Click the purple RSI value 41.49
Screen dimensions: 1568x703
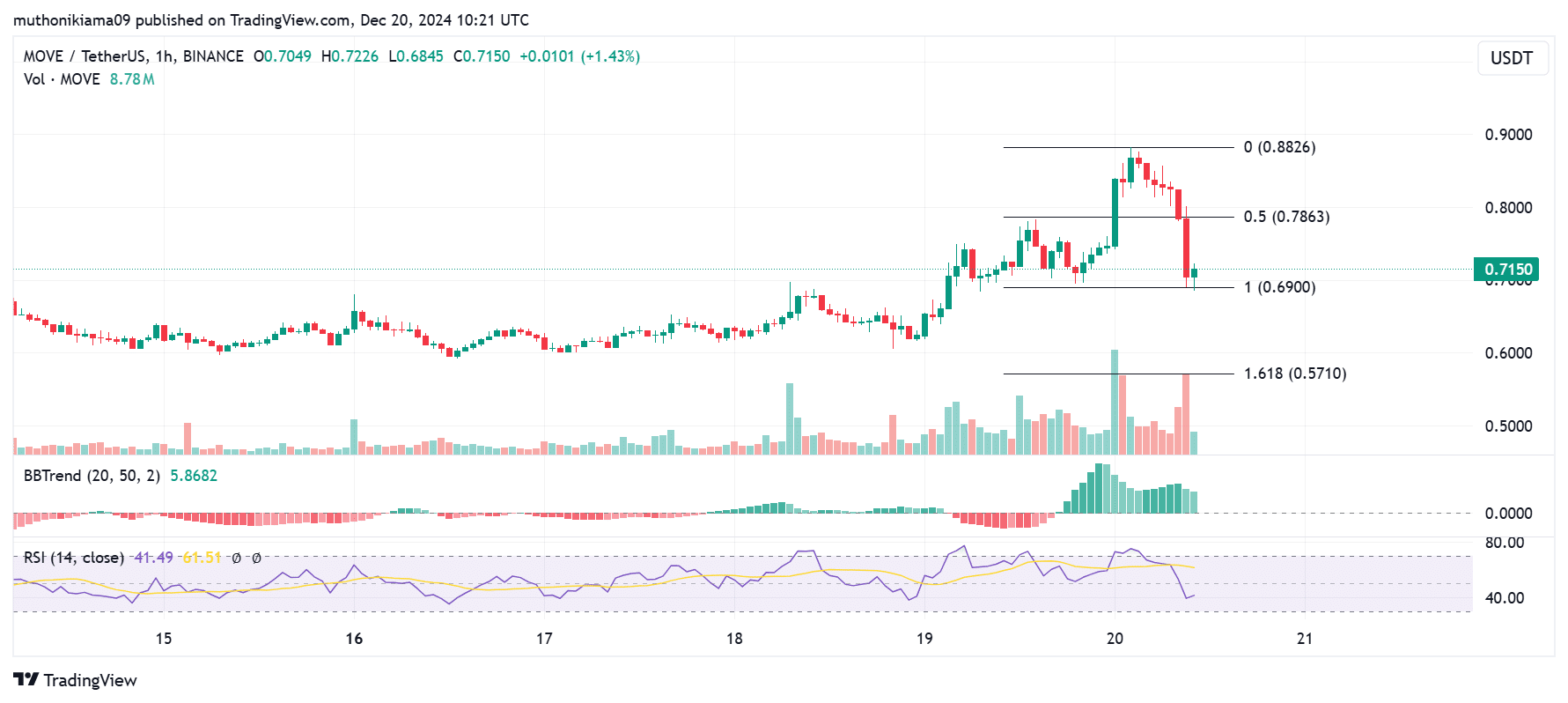(153, 558)
